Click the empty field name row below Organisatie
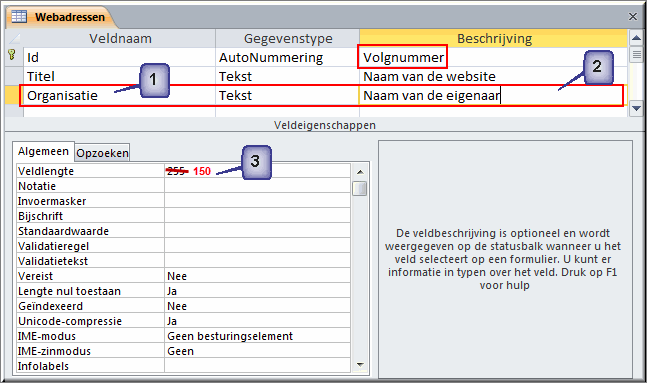This screenshot has width=647, height=383. click(x=120, y=112)
